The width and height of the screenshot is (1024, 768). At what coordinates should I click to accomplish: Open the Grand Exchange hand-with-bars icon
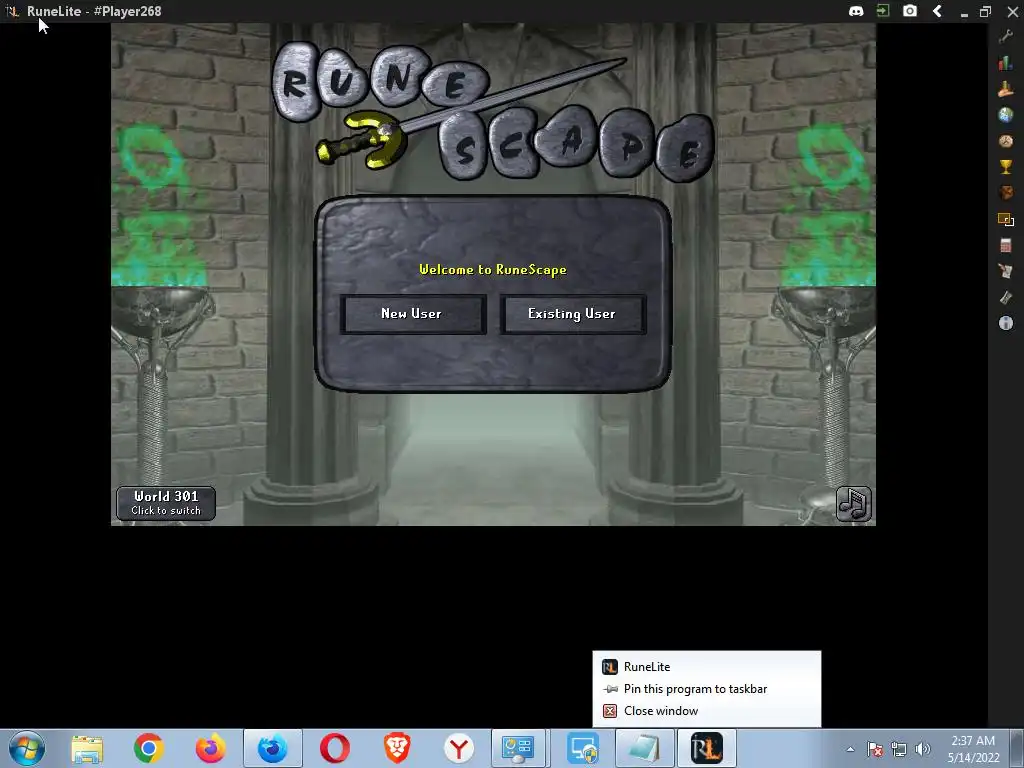1006,89
